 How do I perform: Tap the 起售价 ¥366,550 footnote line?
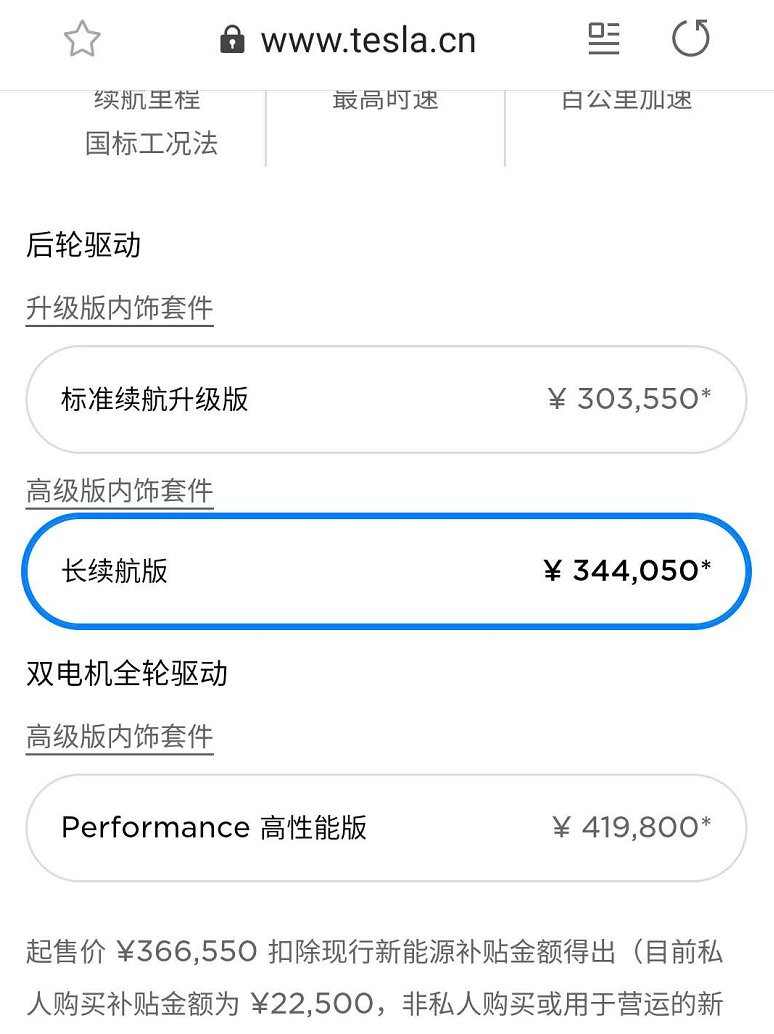(374, 952)
